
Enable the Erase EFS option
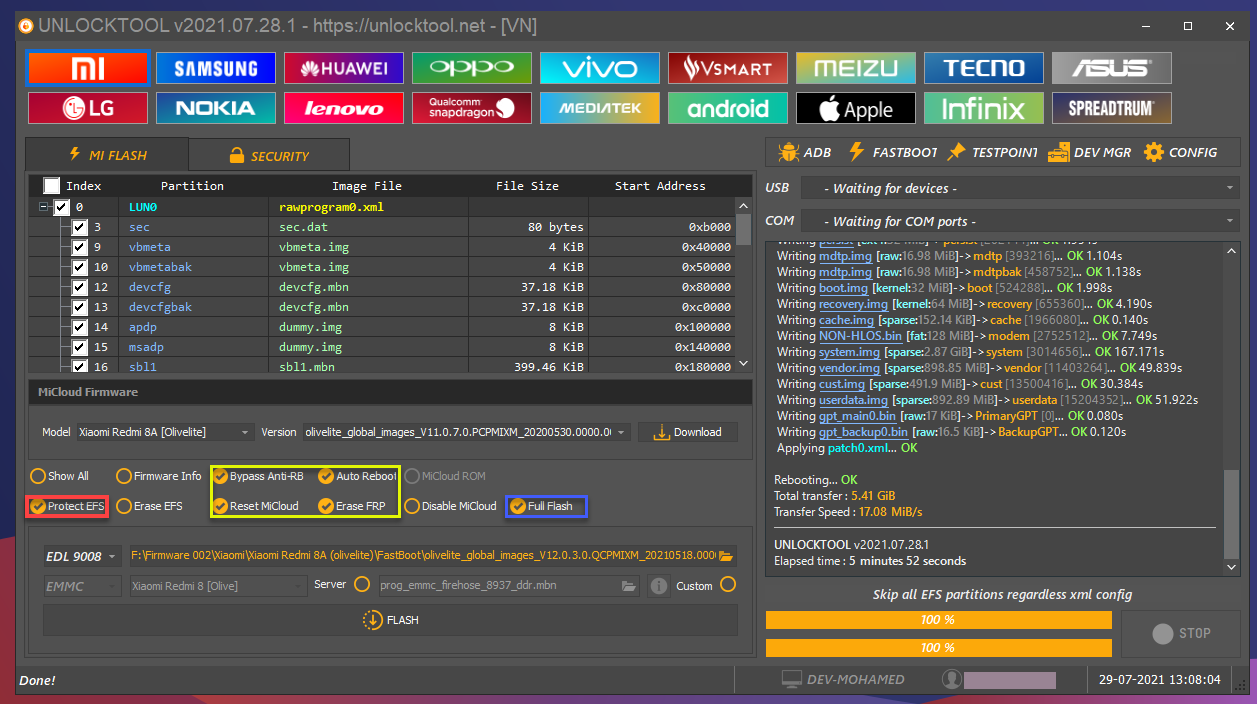click(x=124, y=506)
